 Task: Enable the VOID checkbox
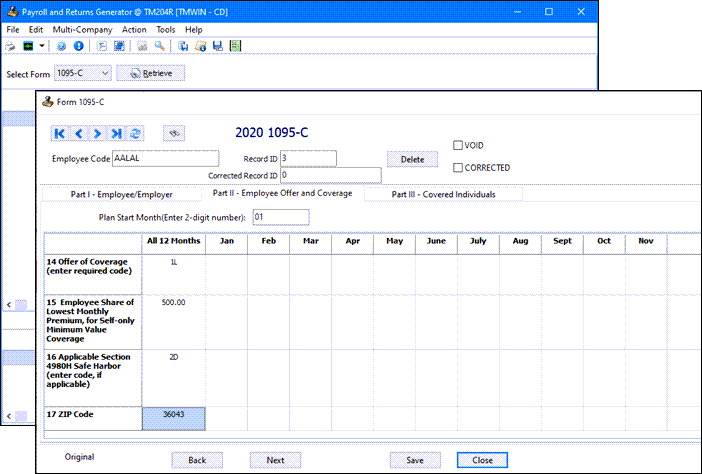click(458, 144)
